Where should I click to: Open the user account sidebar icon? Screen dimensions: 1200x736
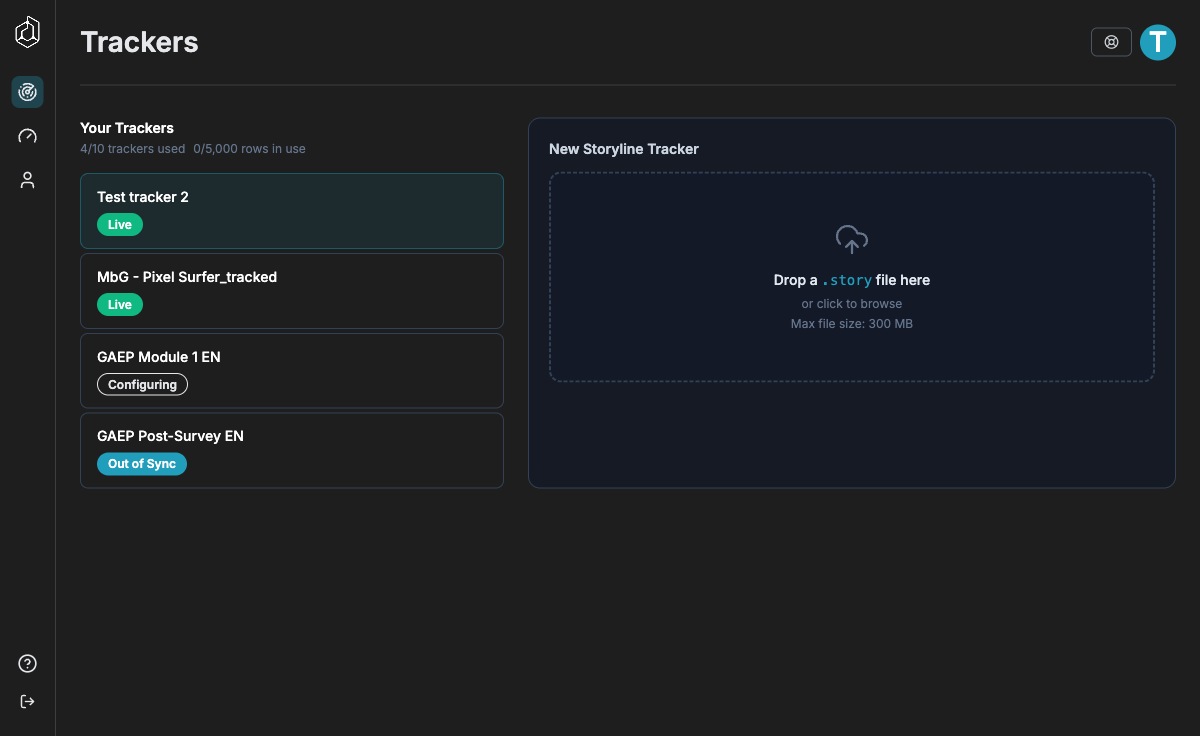point(28,180)
